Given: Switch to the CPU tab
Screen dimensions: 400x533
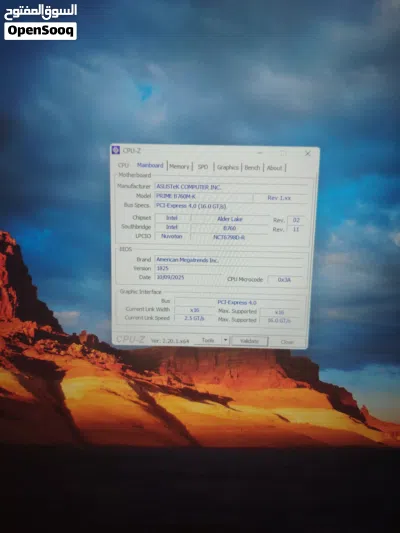Looking at the screenshot, I should coord(123,165).
